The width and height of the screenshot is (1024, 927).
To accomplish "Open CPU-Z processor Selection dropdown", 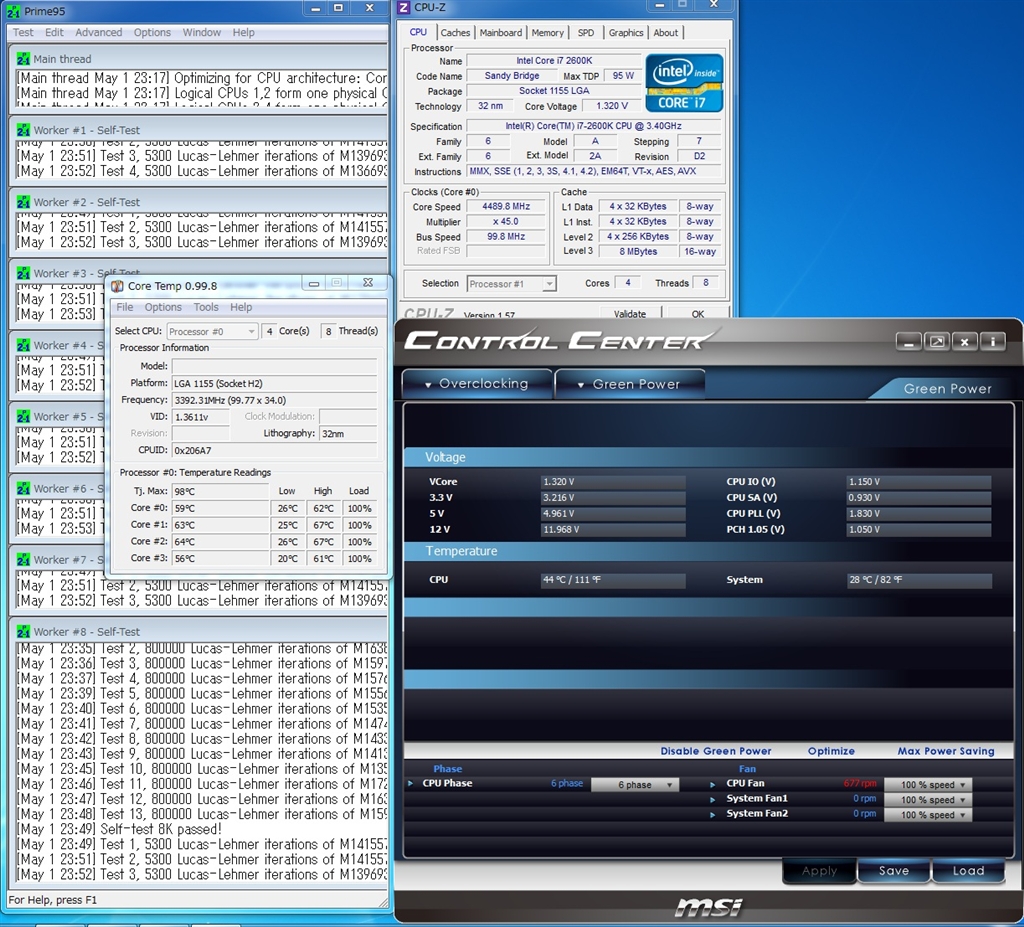I will click(x=511, y=284).
